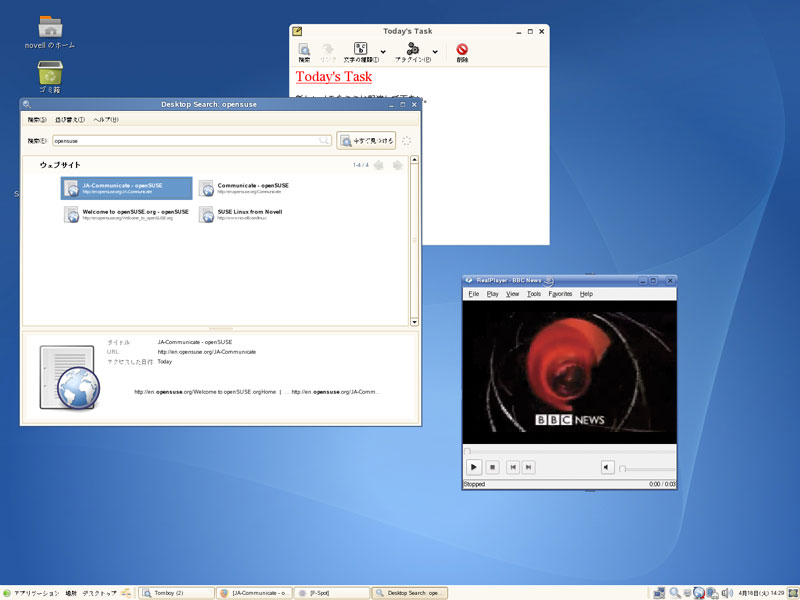Expand the text style dropdown in Tomboy

pos(383,52)
